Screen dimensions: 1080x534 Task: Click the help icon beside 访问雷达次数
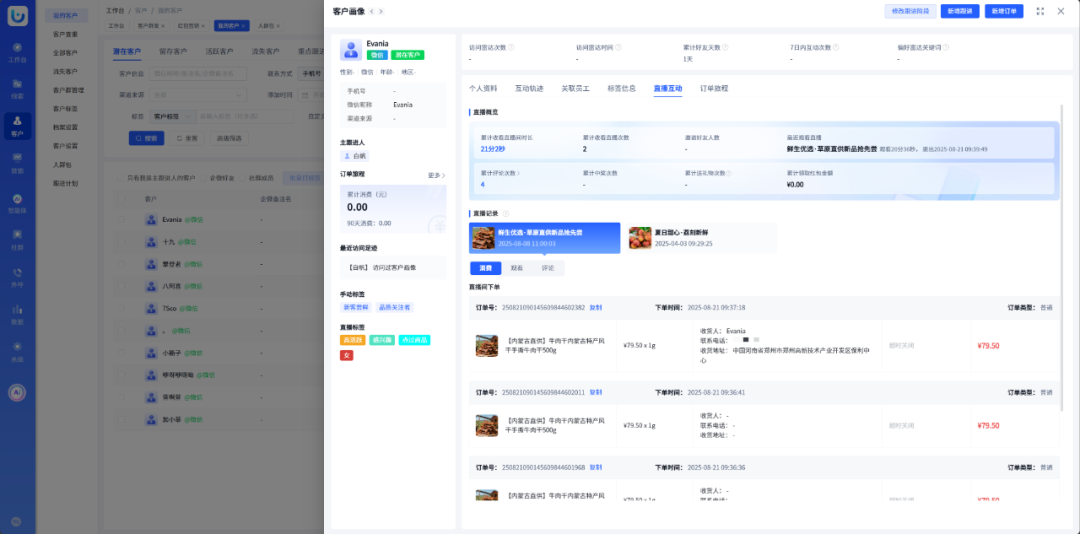pyautogui.click(x=510, y=47)
